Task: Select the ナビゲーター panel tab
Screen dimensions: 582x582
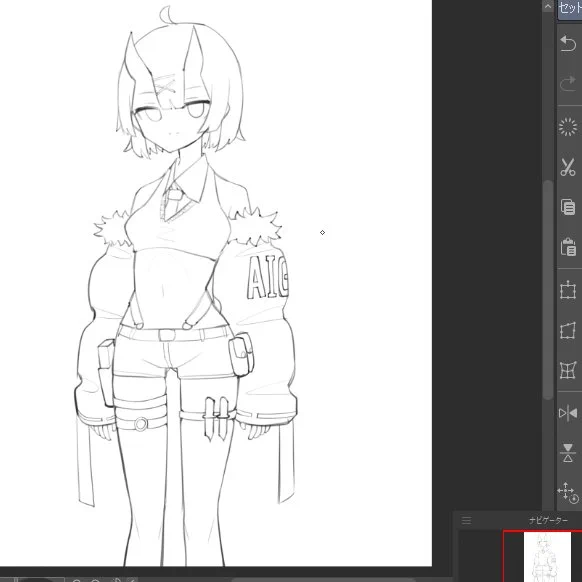Action: (x=548, y=520)
